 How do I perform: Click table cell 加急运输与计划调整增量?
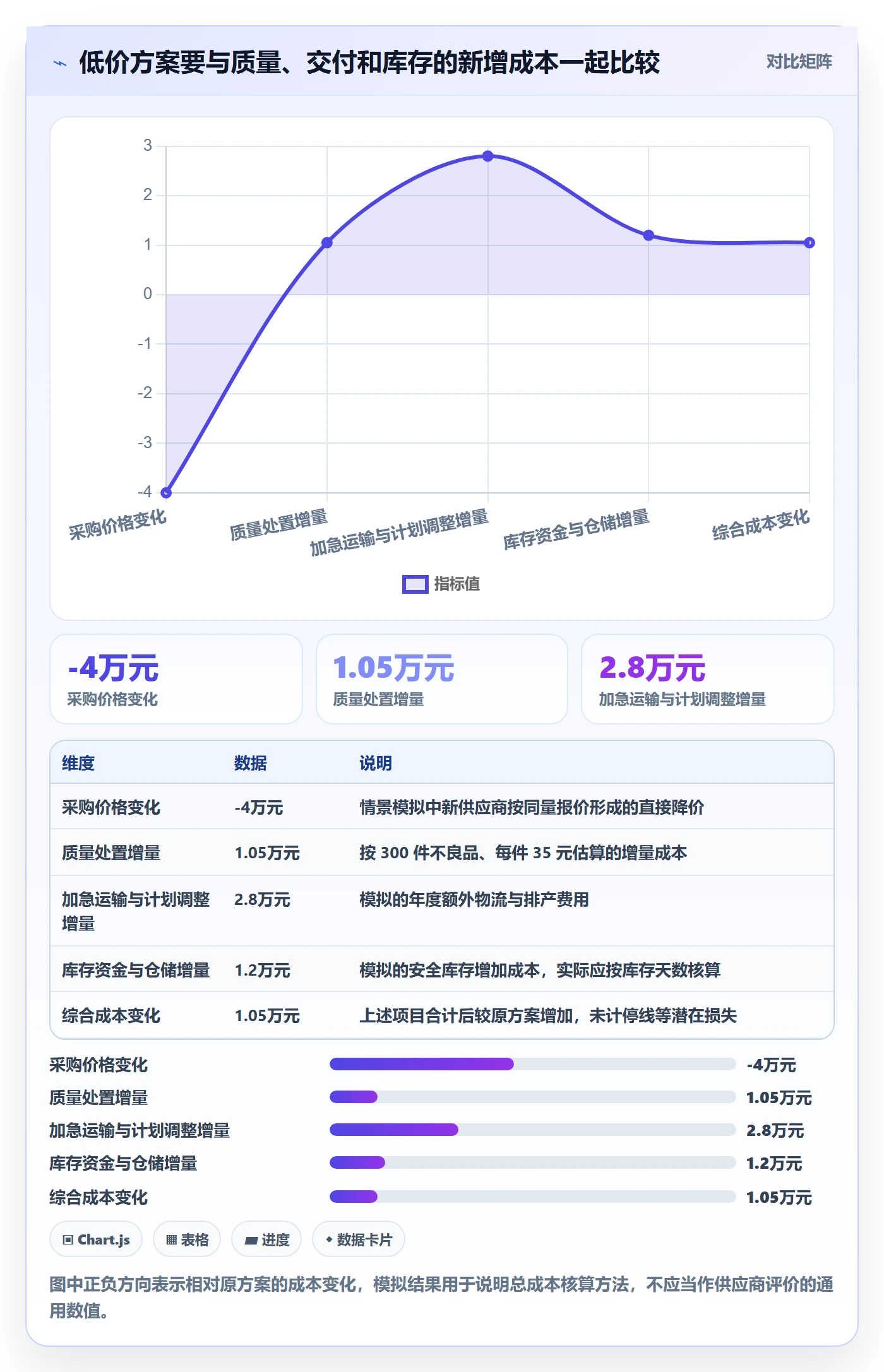point(136,911)
